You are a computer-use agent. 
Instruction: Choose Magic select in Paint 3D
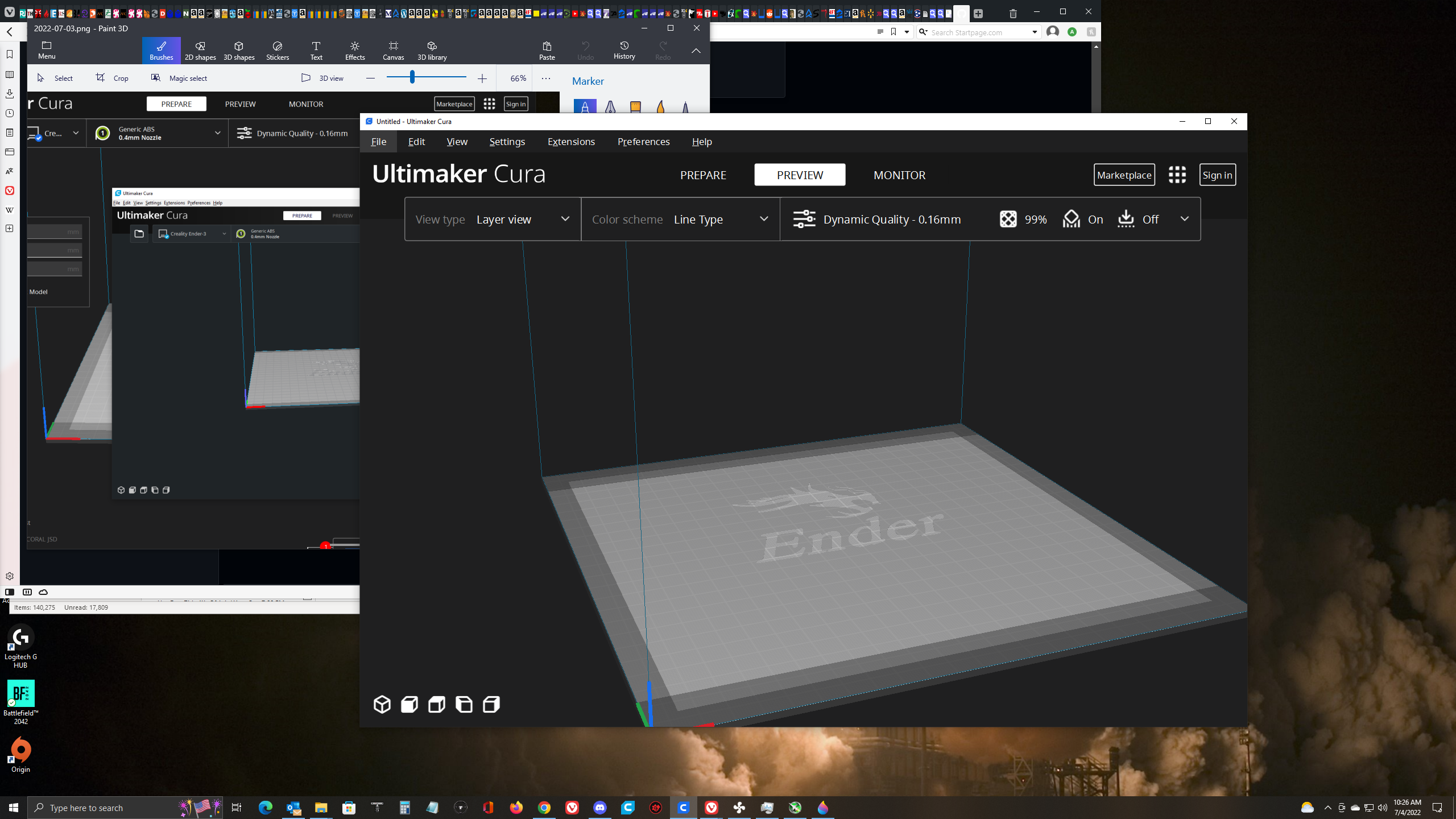pos(179,78)
